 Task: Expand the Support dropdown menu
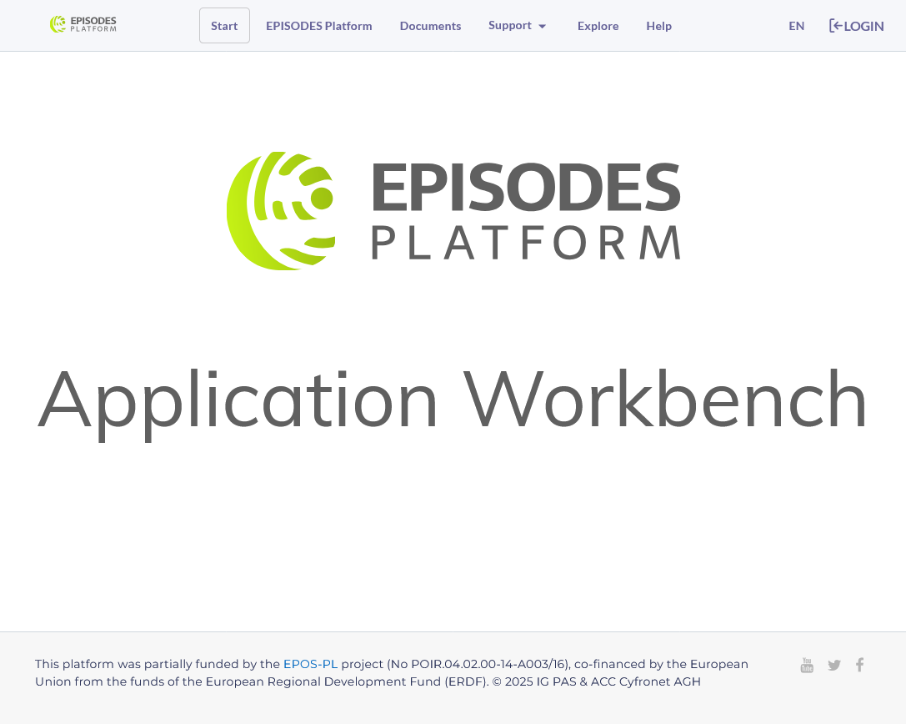517,25
